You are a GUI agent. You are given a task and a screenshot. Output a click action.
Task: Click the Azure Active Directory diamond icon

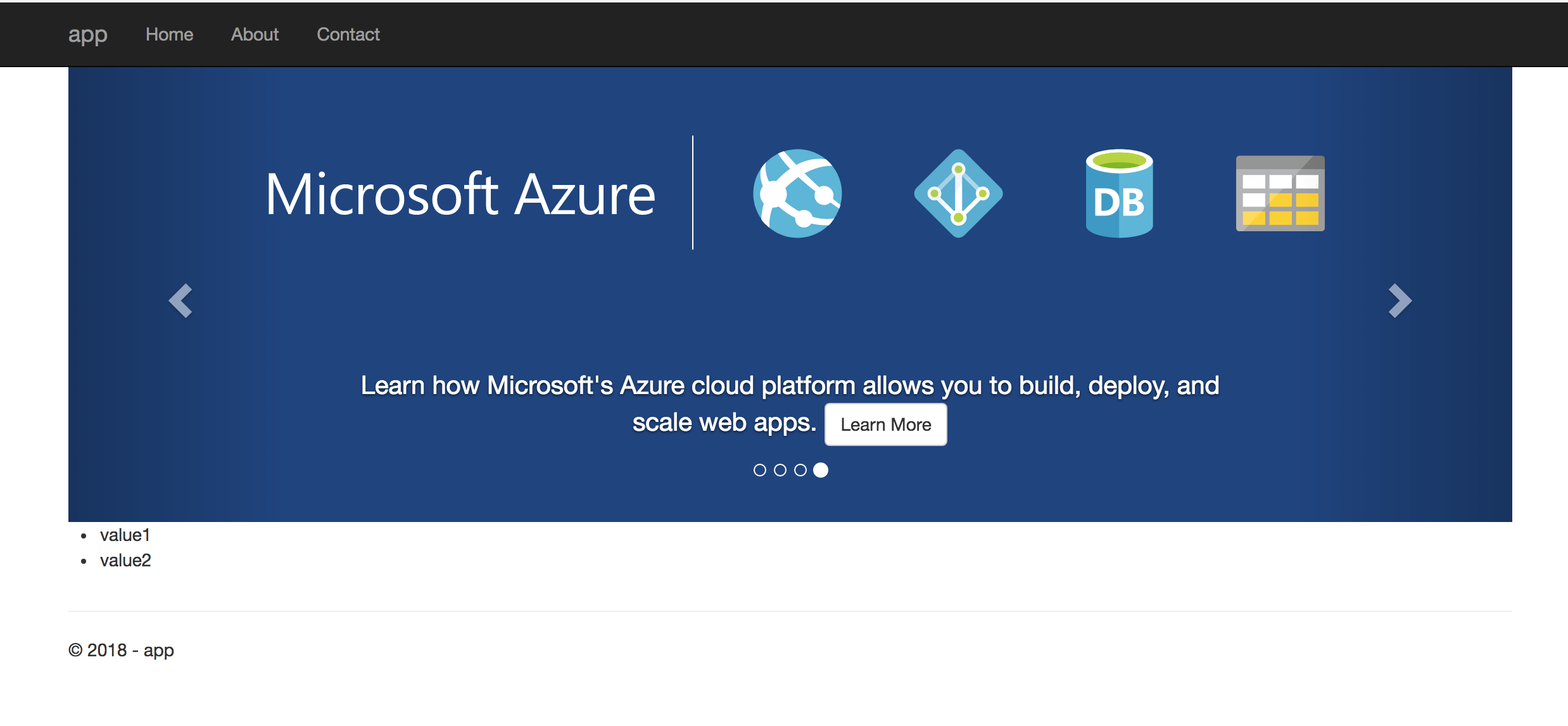958,193
